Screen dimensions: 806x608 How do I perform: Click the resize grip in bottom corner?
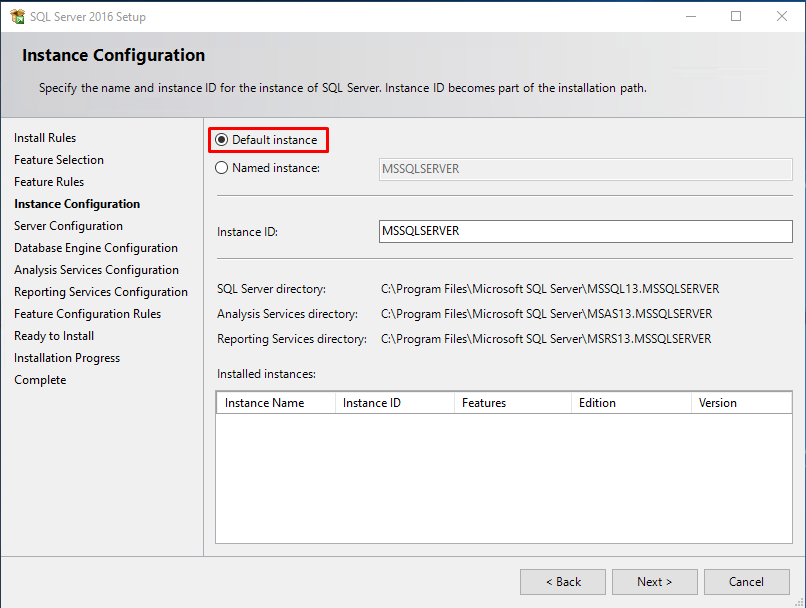tap(799, 602)
